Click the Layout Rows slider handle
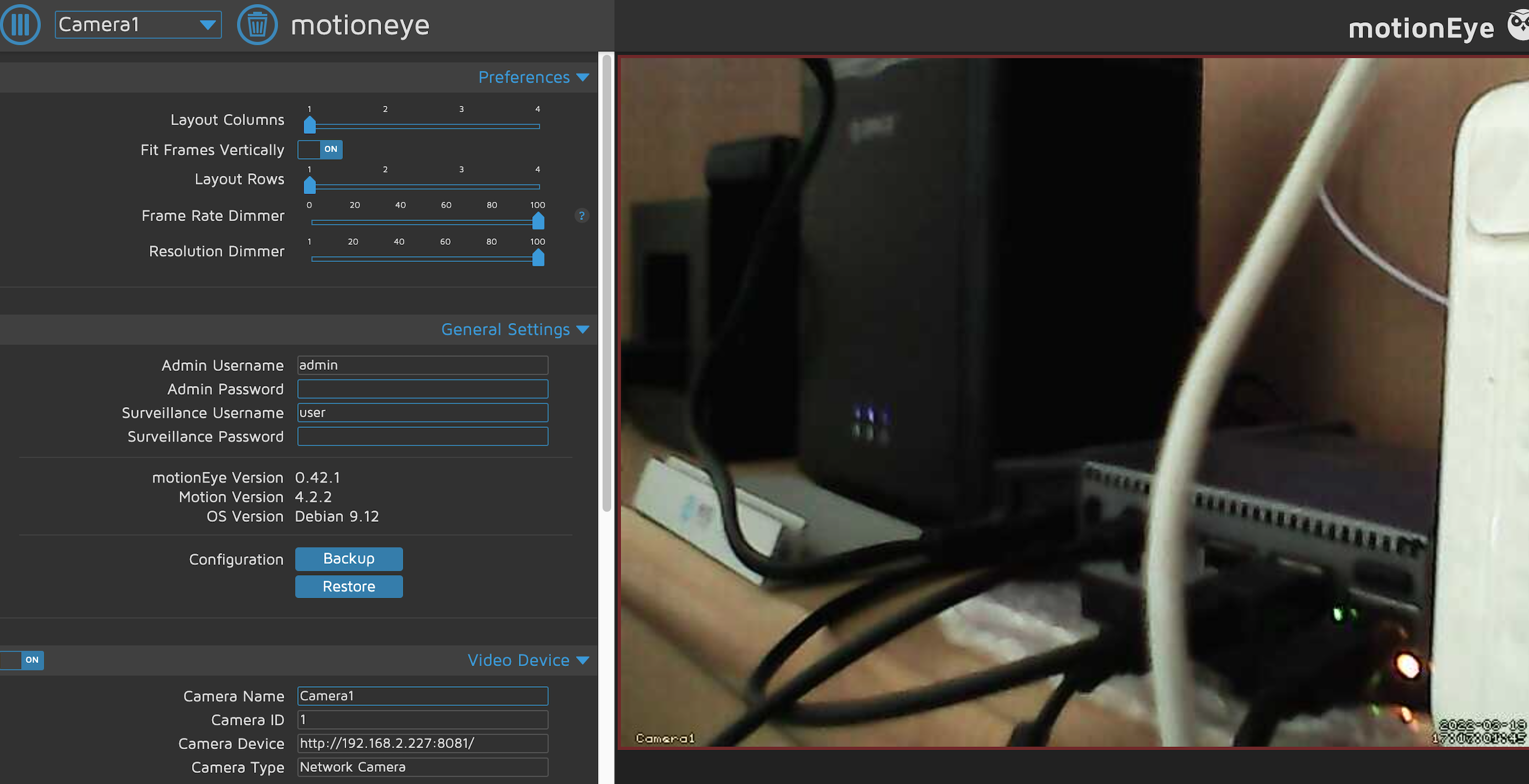1529x784 pixels. [309, 186]
